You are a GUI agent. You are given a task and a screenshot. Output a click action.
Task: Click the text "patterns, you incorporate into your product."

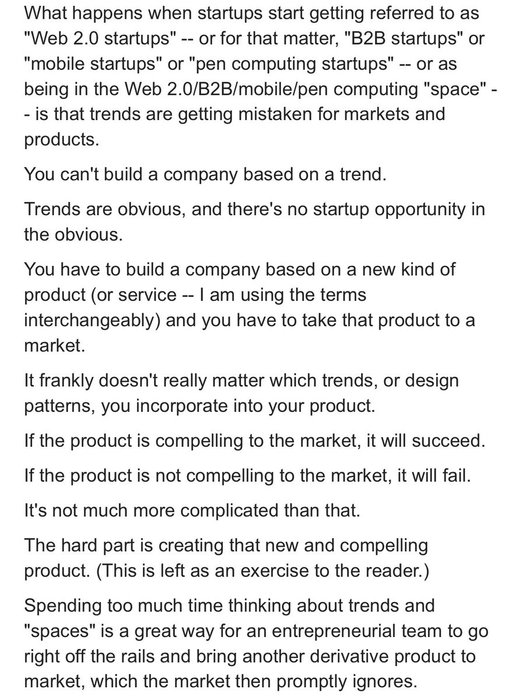tap(199, 406)
